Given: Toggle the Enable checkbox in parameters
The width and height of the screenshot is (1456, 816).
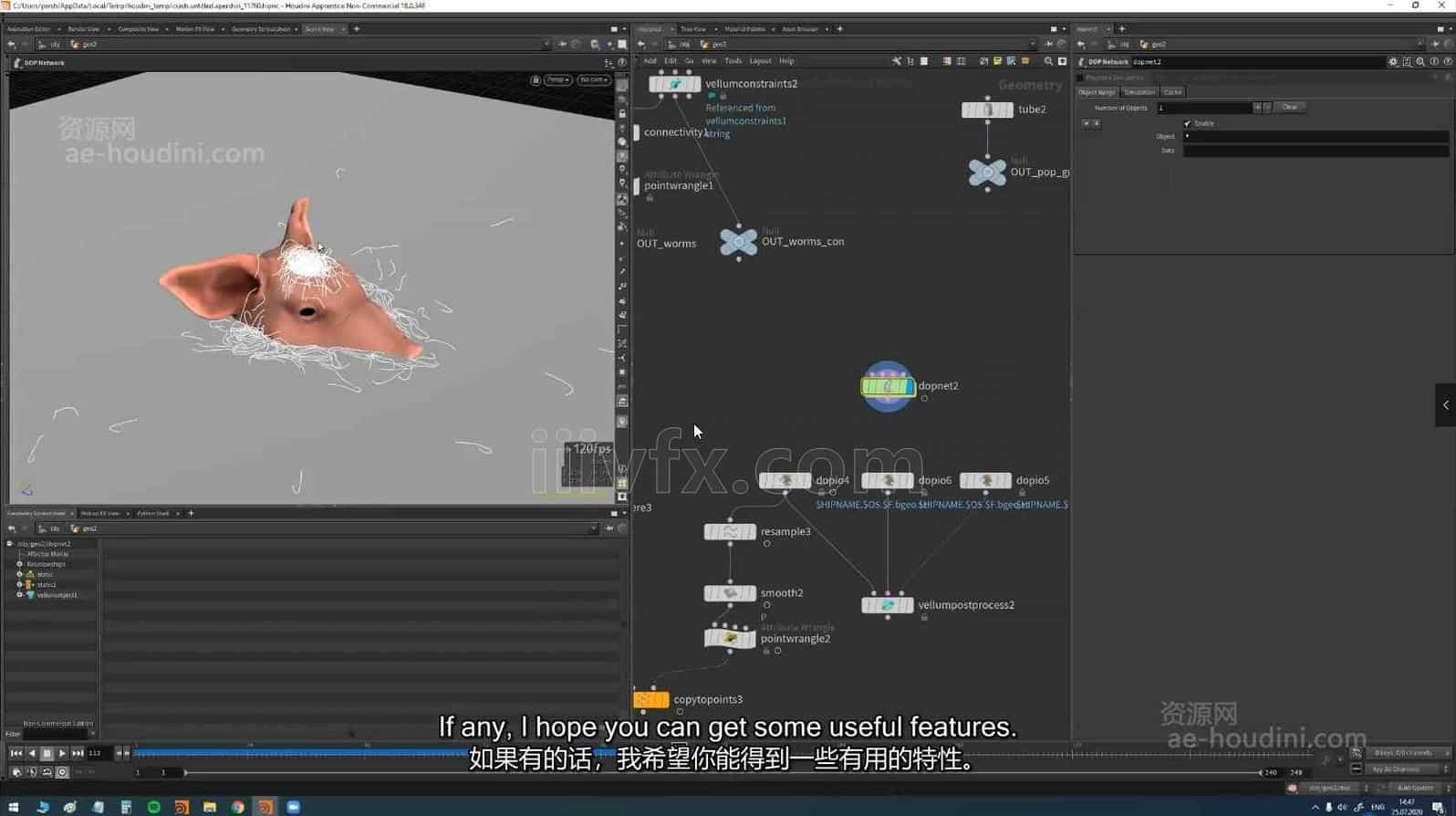Looking at the screenshot, I should coord(1187,123).
